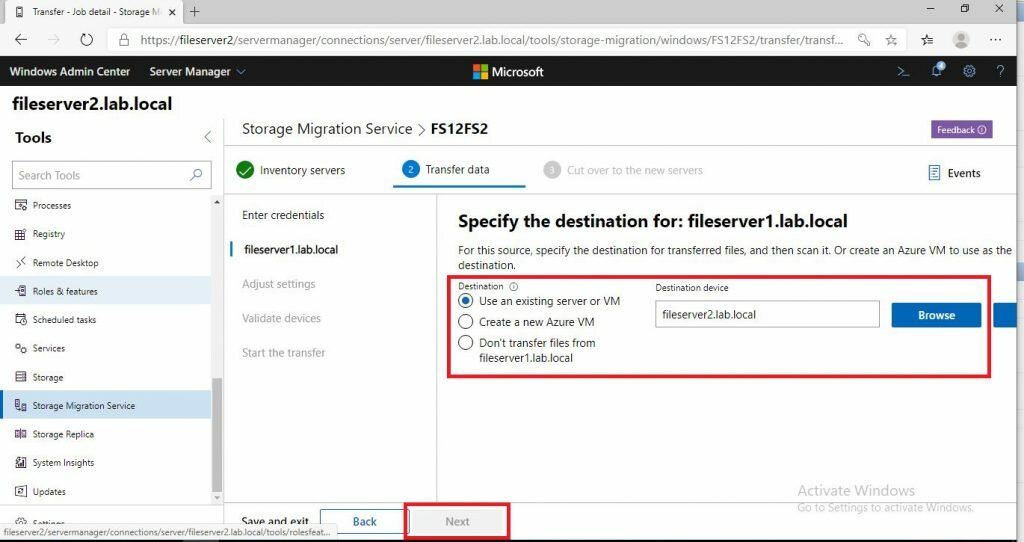The height and width of the screenshot is (542, 1024).
Task: Click the Storage Migration Service breadcrumb
Action: (x=327, y=129)
